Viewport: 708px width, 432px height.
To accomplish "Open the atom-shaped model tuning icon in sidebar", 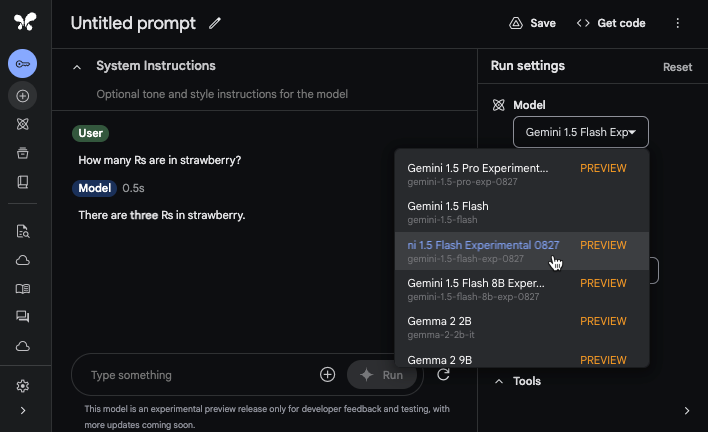I will click(23, 124).
